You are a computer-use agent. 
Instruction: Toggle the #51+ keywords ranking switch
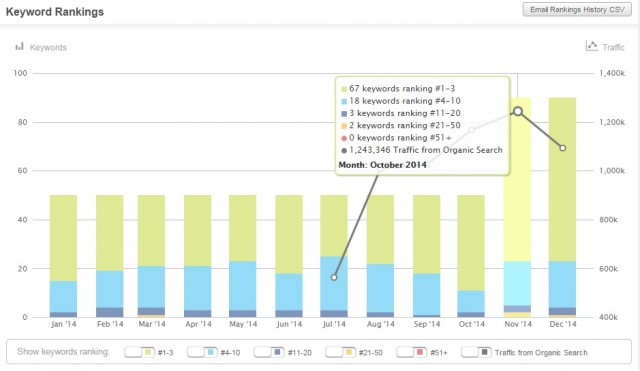coord(411,352)
